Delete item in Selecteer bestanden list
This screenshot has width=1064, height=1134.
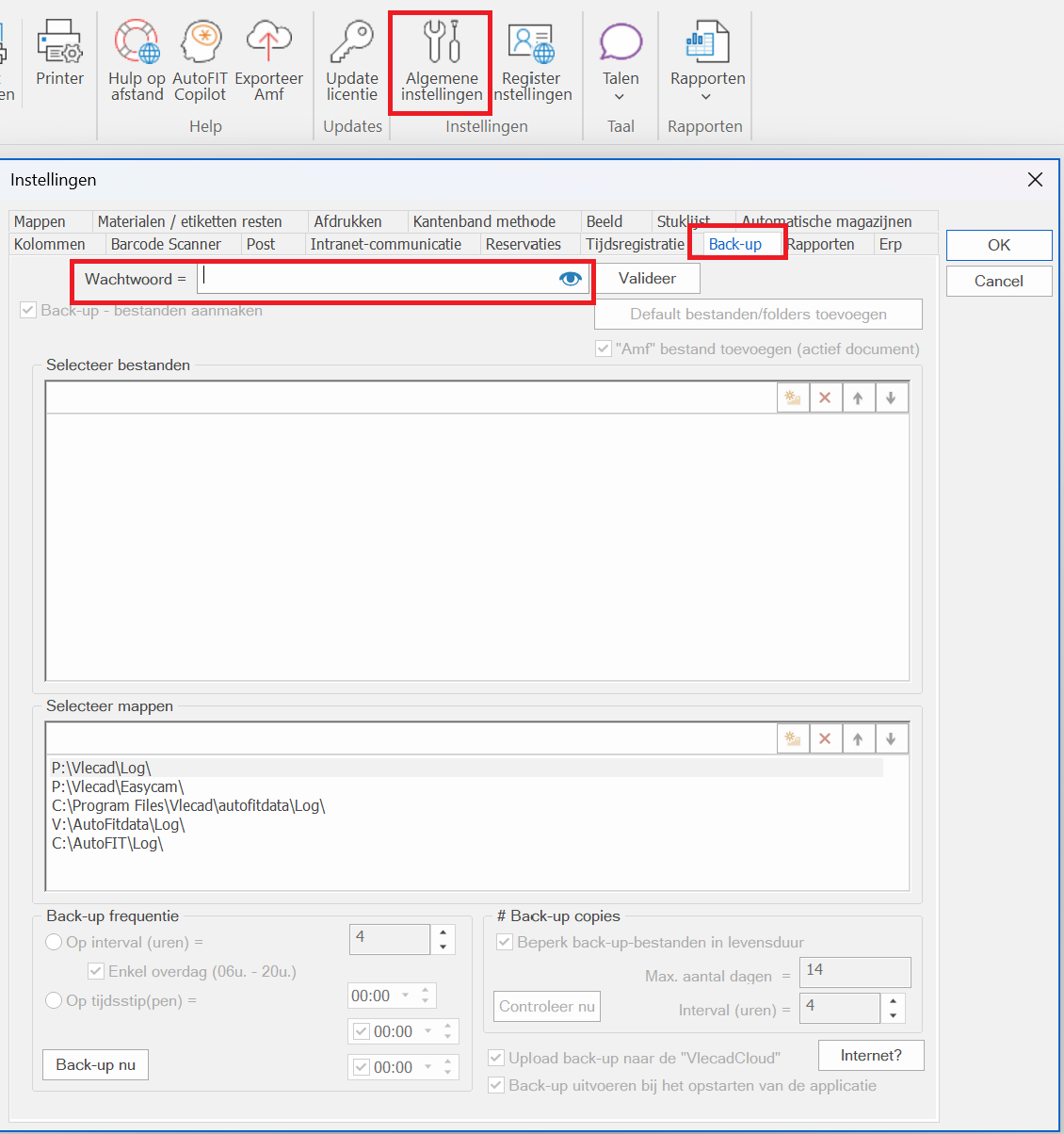tap(825, 397)
